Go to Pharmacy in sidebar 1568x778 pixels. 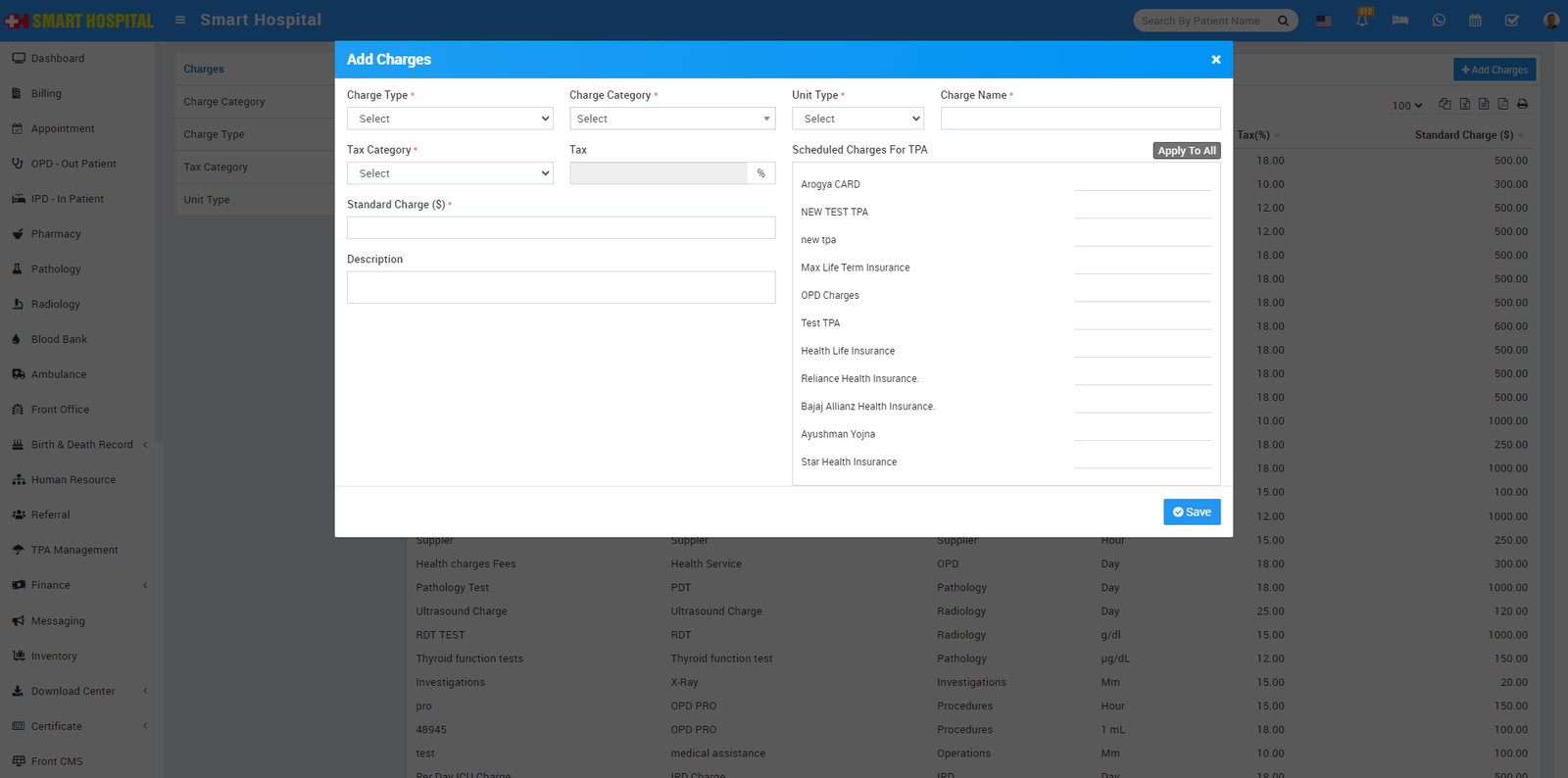pos(56,234)
